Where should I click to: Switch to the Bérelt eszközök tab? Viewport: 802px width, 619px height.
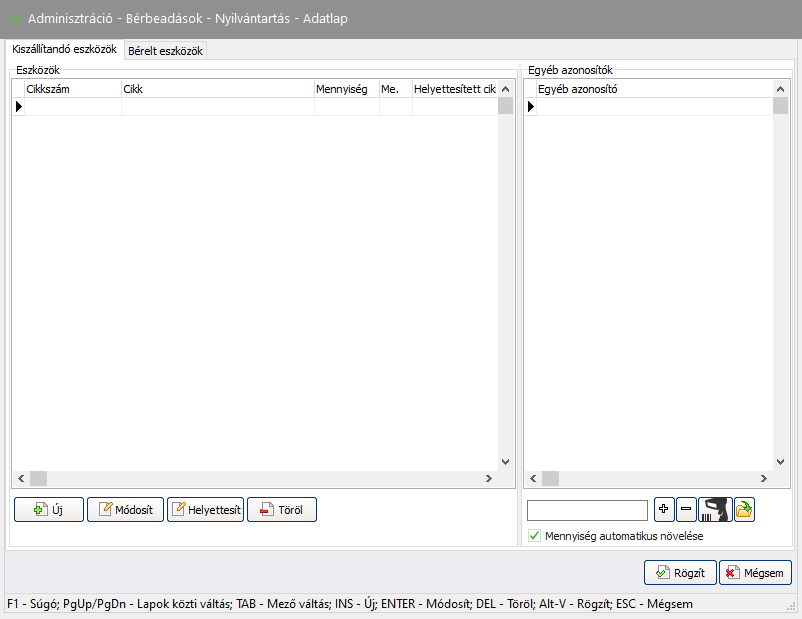(165, 51)
